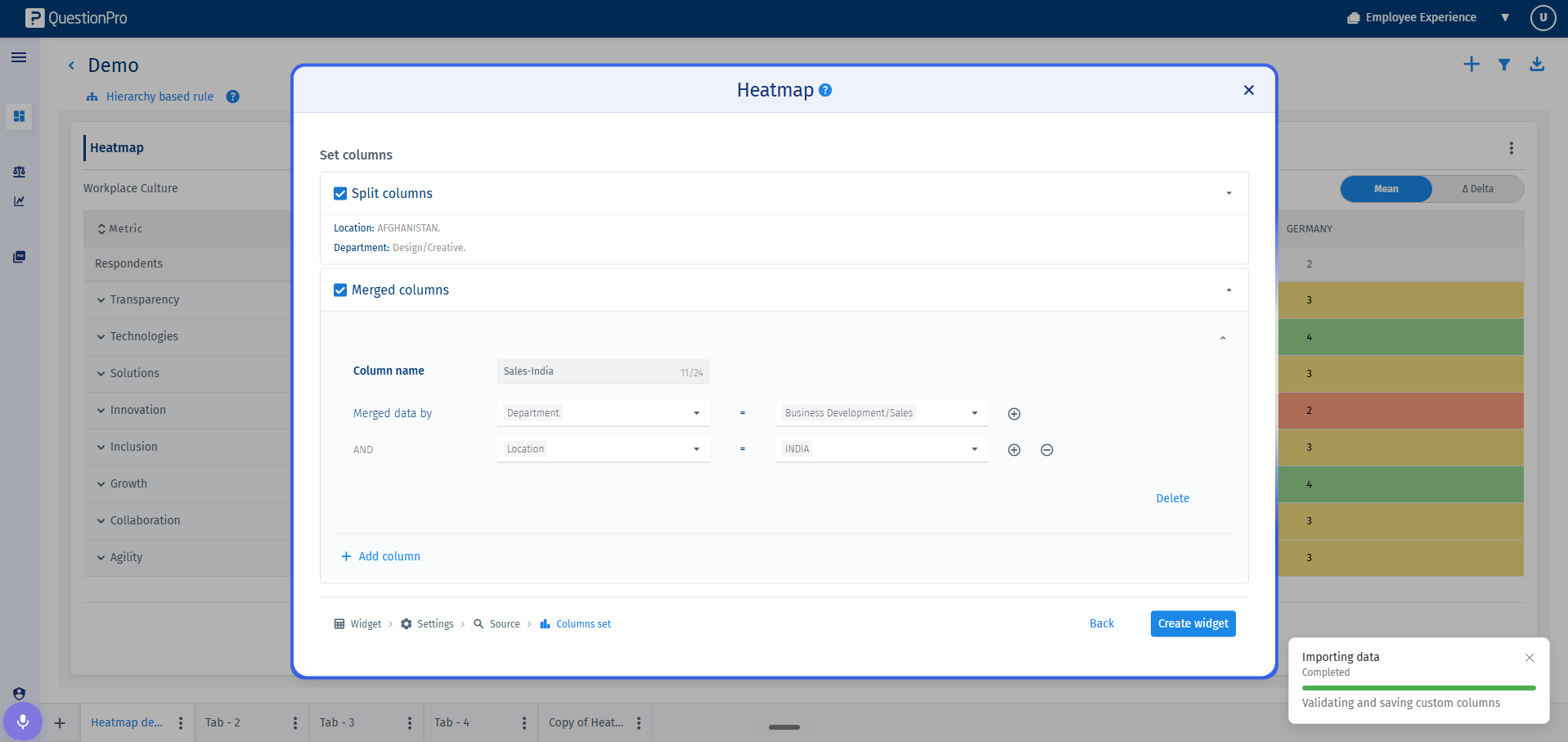Click the Column name input field
This screenshot has height=742, width=1568.
pyautogui.click(x=603, y=371)
